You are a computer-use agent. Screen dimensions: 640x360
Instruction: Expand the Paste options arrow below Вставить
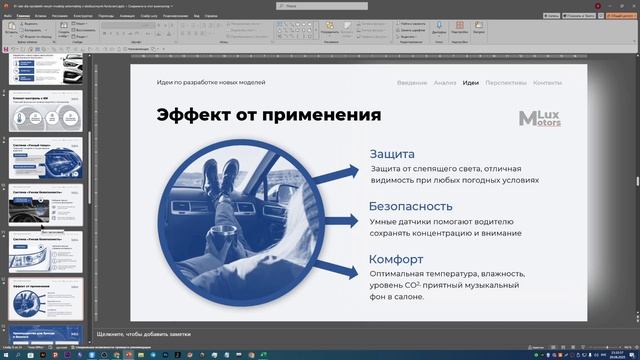pyautogui.click(x=11, y=36)
